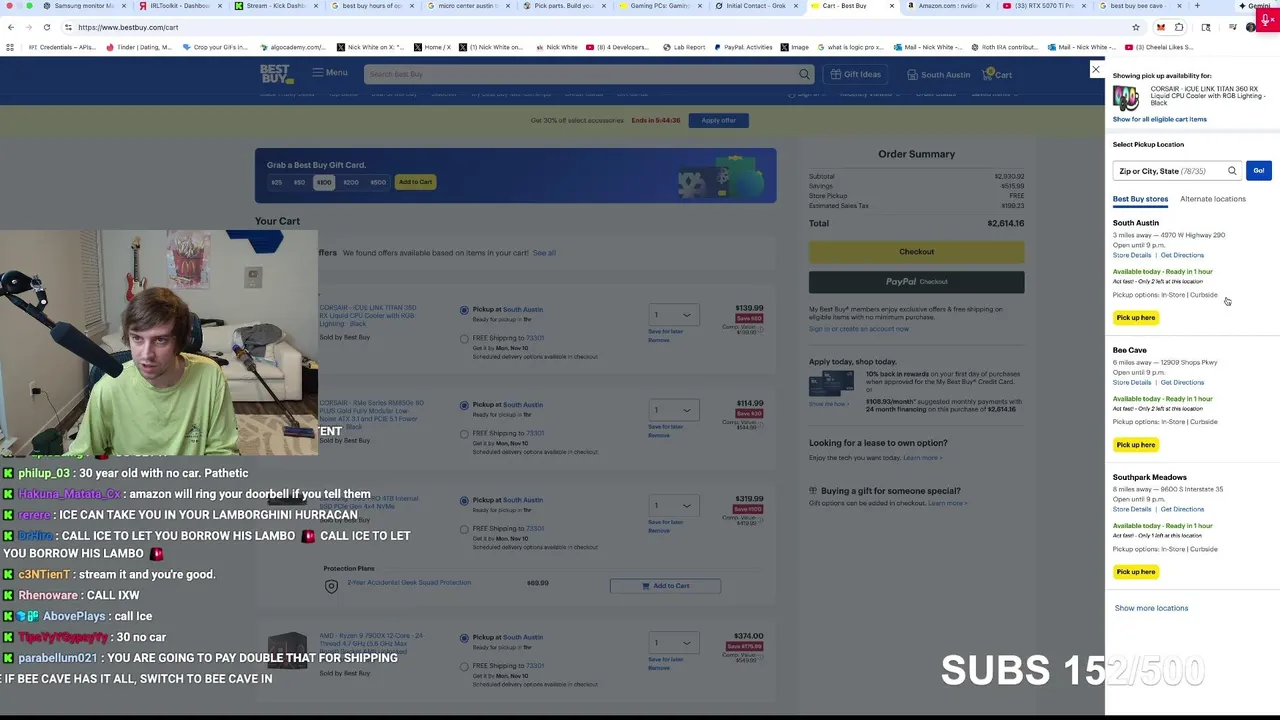
Task: Add Geek Squad Protection to cart
Action: (665, 586)
